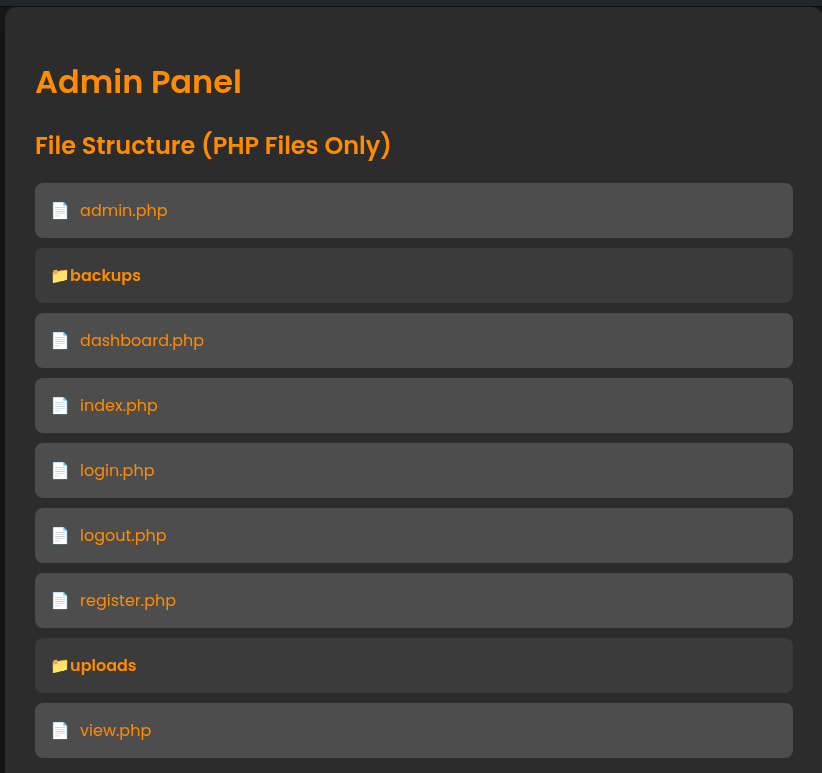Click the File Structure (PHP Files Only) heading
Viewport: 822px width, 773px height.
coord(213,146)
